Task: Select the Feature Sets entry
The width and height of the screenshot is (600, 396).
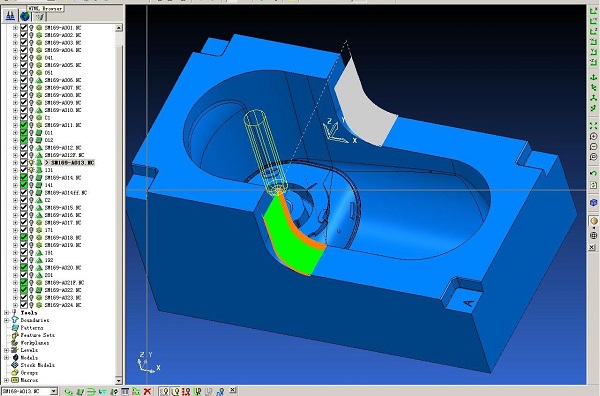Action: click(x=38, y=335)
